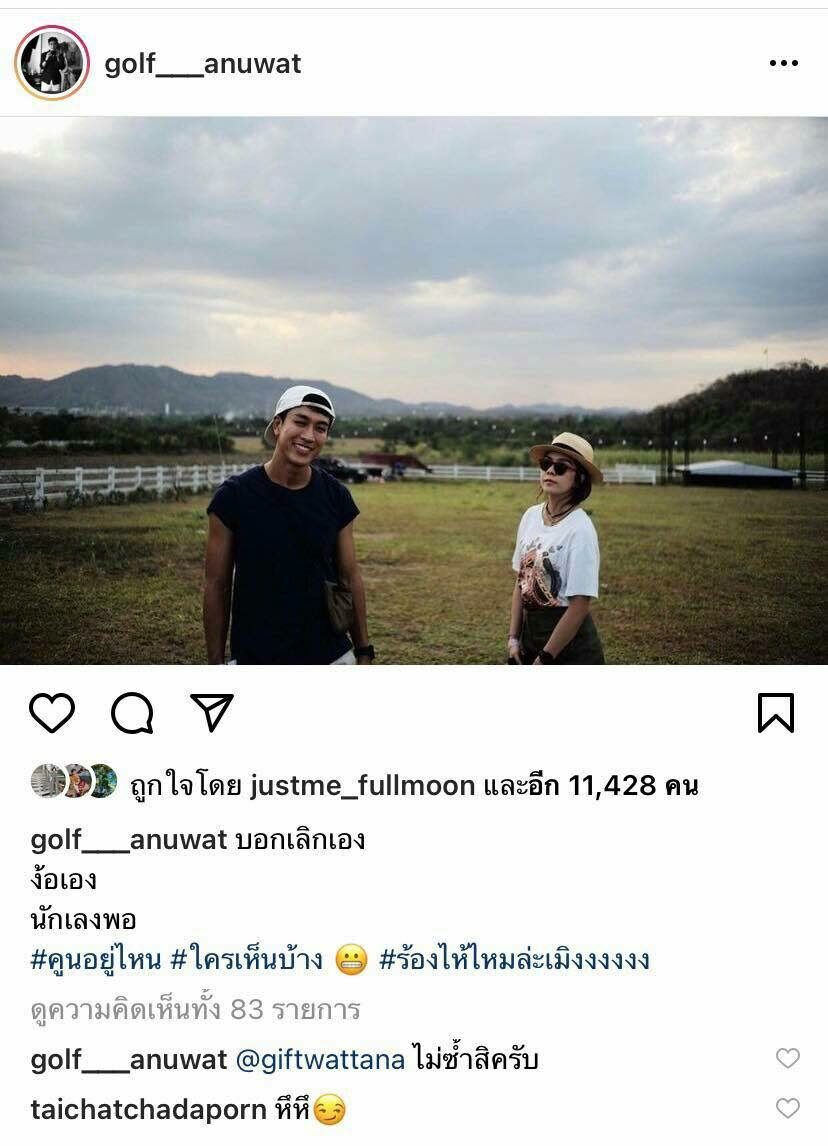Like taichatchadaporn's comment heart
This screenshot has width=828, height=1146.
tap(788, 1109)
